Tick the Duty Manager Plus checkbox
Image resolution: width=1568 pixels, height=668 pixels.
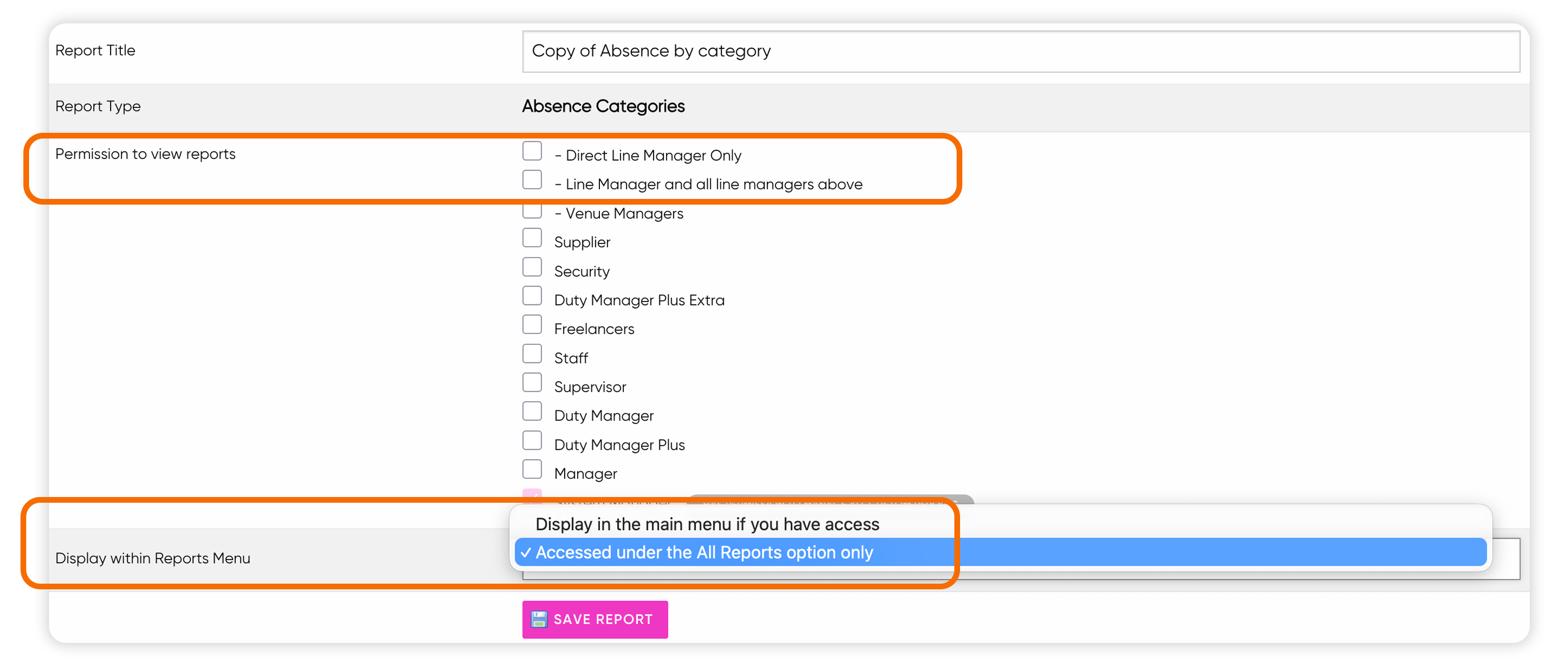pos(532,440)
